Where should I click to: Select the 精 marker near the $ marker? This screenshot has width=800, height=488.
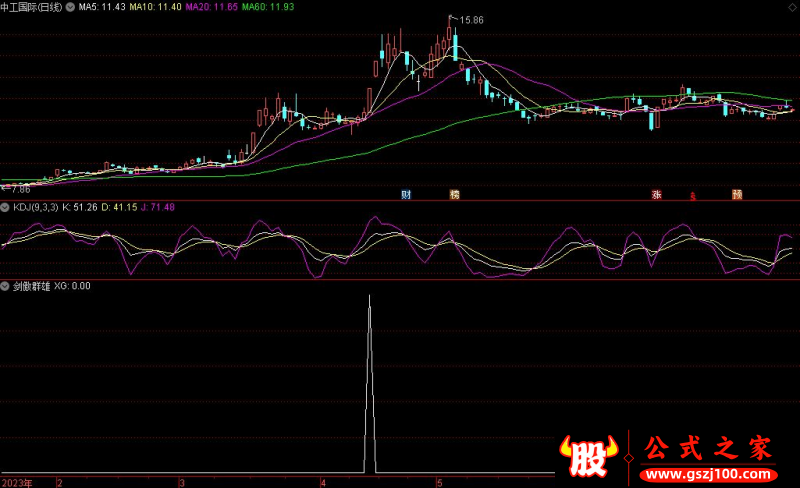737,194
